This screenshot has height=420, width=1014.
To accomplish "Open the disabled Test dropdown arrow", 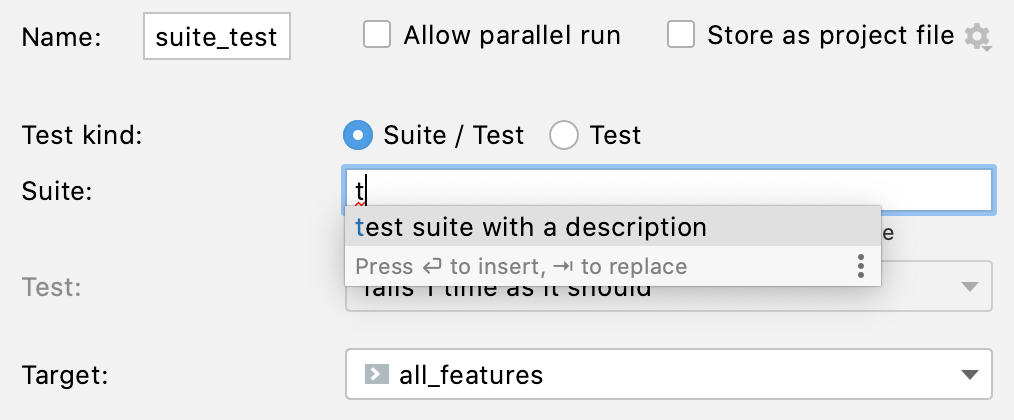I will pyautogui.click(x=968, y=288).
